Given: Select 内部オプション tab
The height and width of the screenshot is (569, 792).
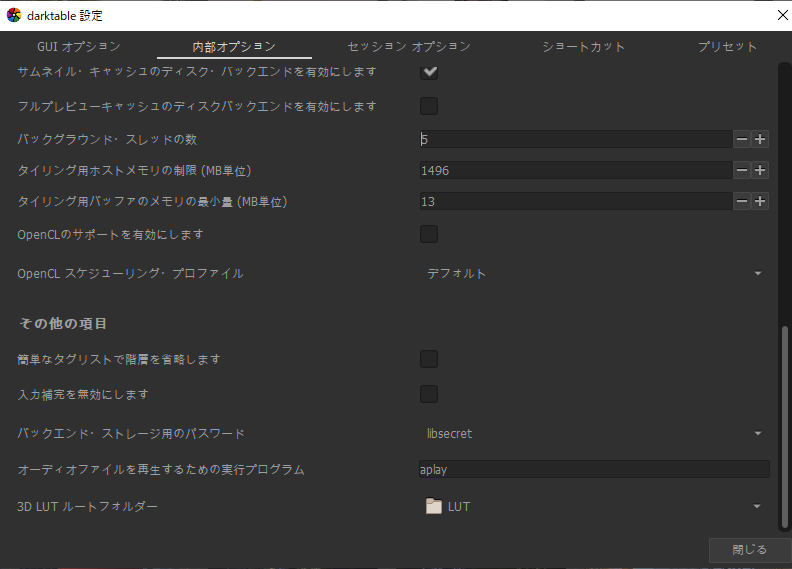Looking at the screenshot, I should tap(234, 46).
